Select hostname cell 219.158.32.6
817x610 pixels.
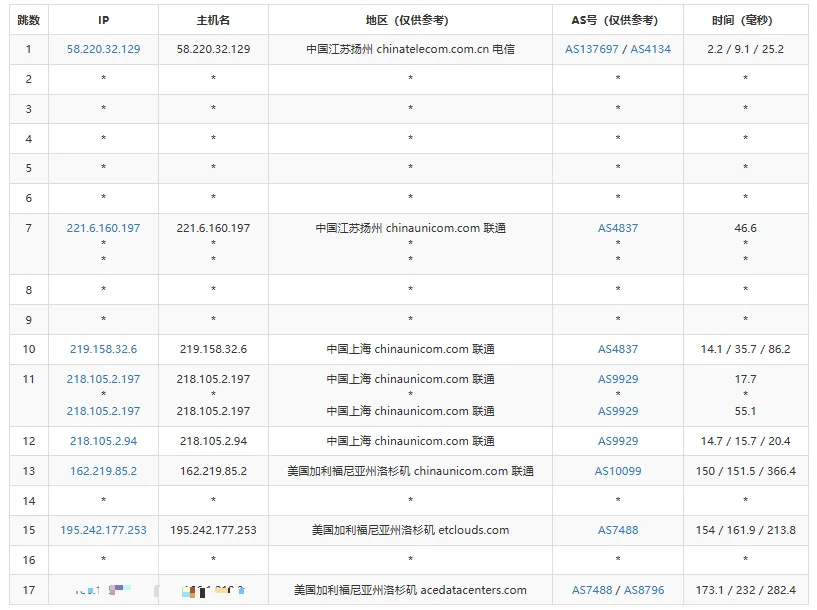213,349
